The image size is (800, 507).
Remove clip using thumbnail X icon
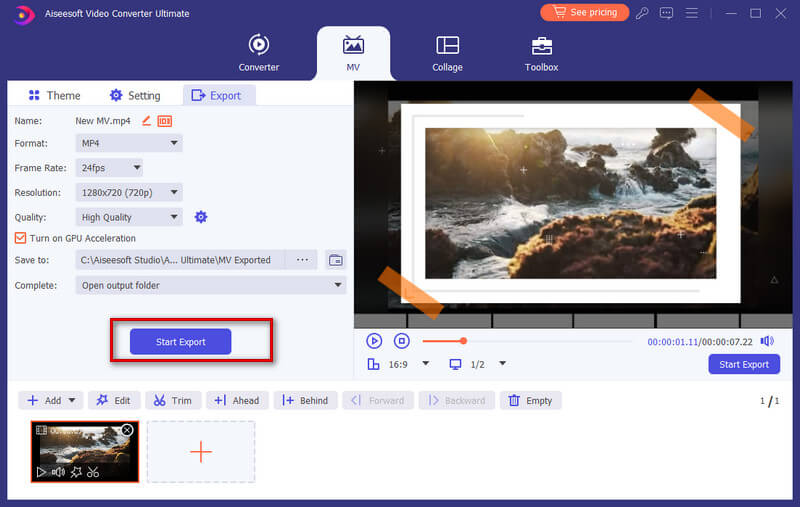coord(127,430)
